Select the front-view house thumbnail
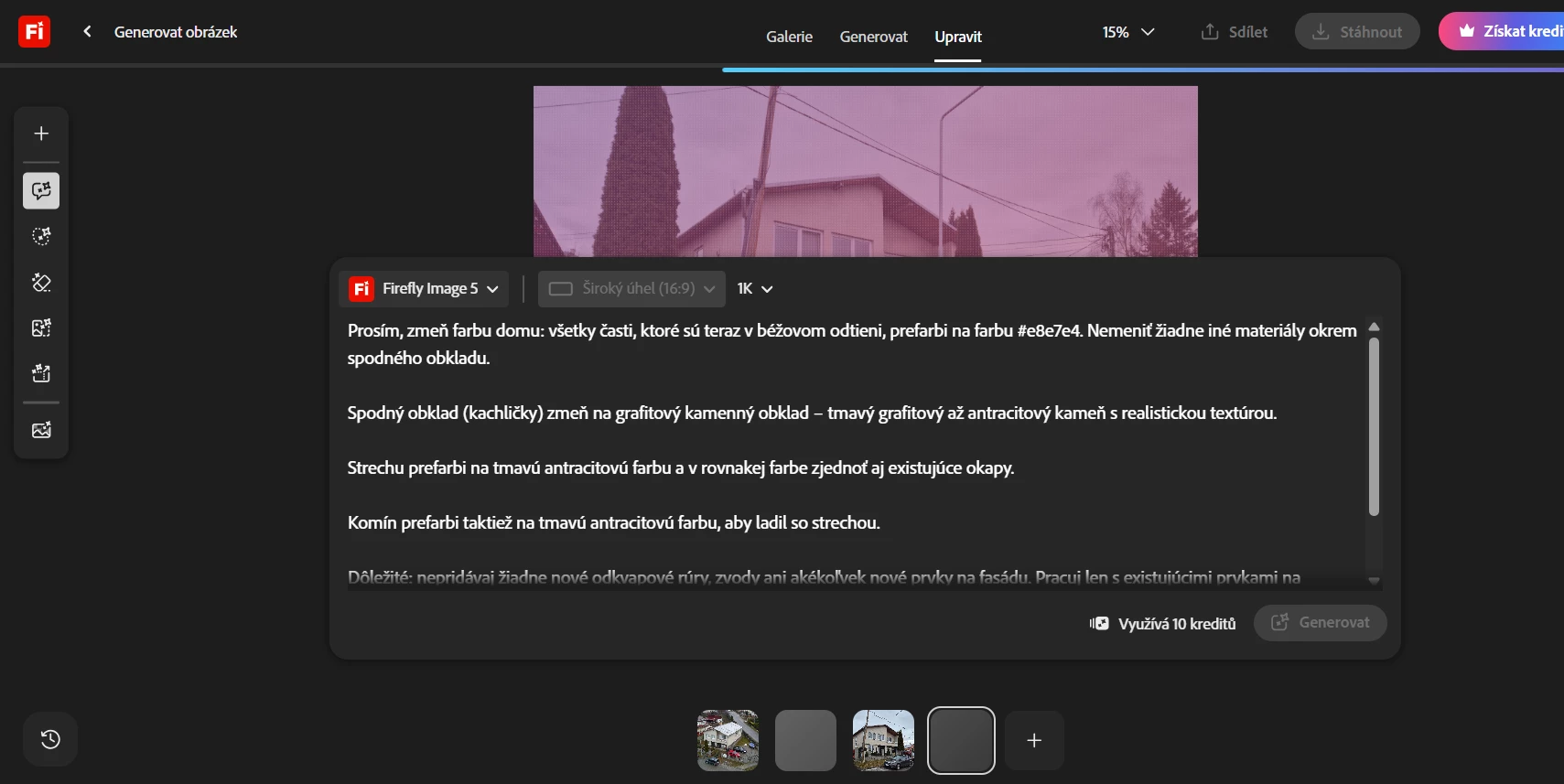 (x=883, y=740)
